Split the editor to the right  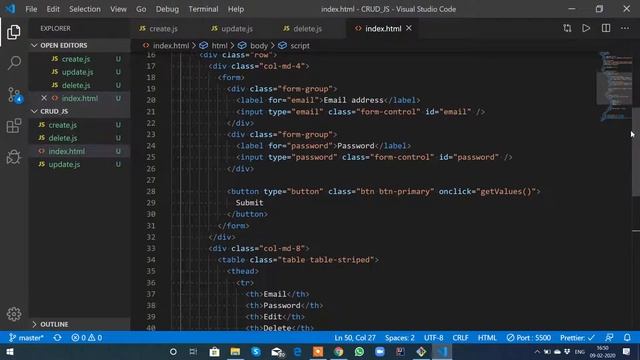606,28
